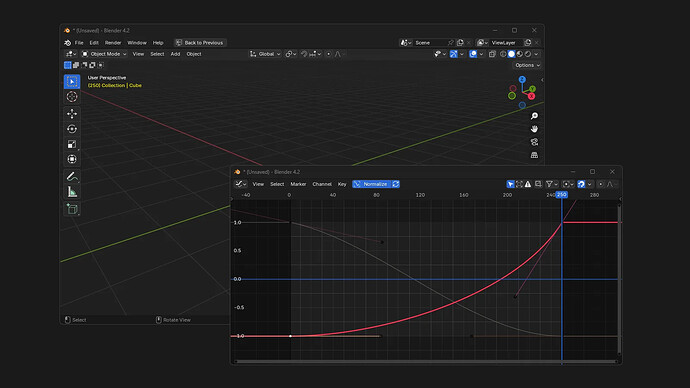
Task: Switch to Wireframe viewport shading
Action: pyautogui.click(x=503, y=54)
